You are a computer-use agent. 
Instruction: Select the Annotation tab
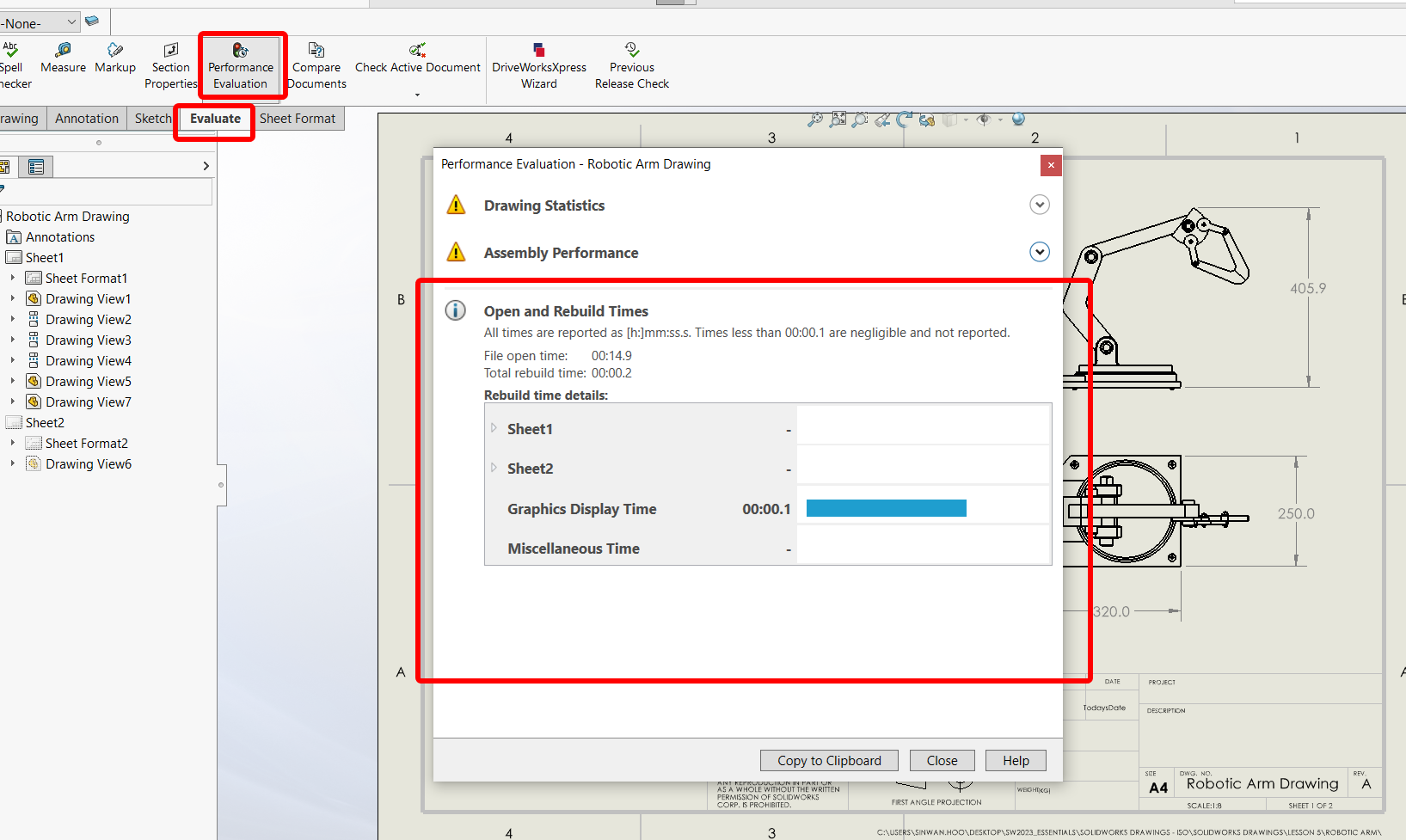coord(86,118)
